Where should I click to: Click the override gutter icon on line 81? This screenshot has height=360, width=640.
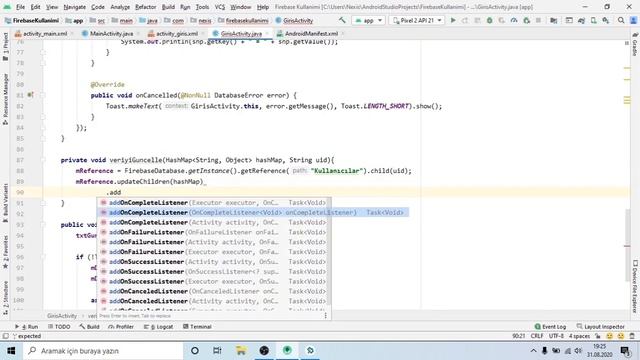pos(30,95)
